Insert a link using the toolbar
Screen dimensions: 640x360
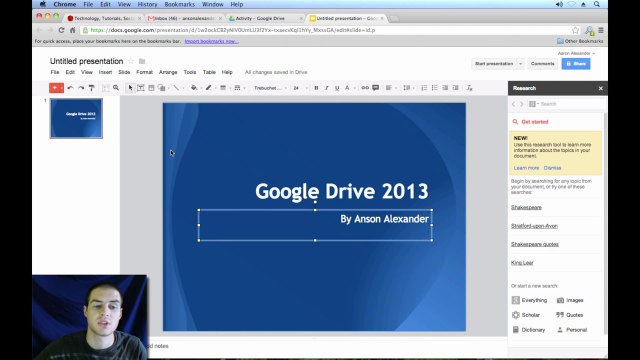[365, 88]
